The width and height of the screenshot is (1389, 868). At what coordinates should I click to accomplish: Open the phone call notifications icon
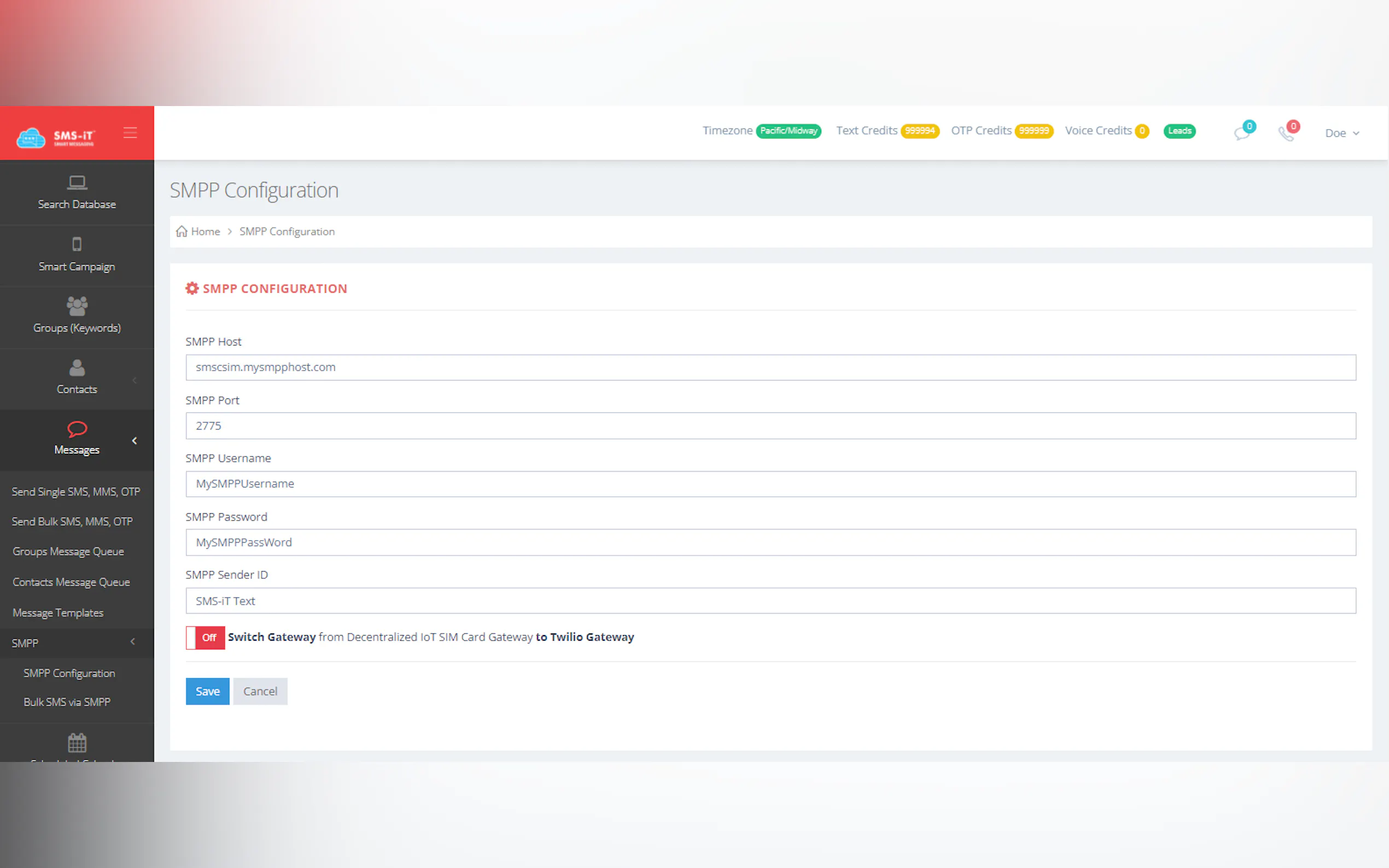click(1286, 134)
